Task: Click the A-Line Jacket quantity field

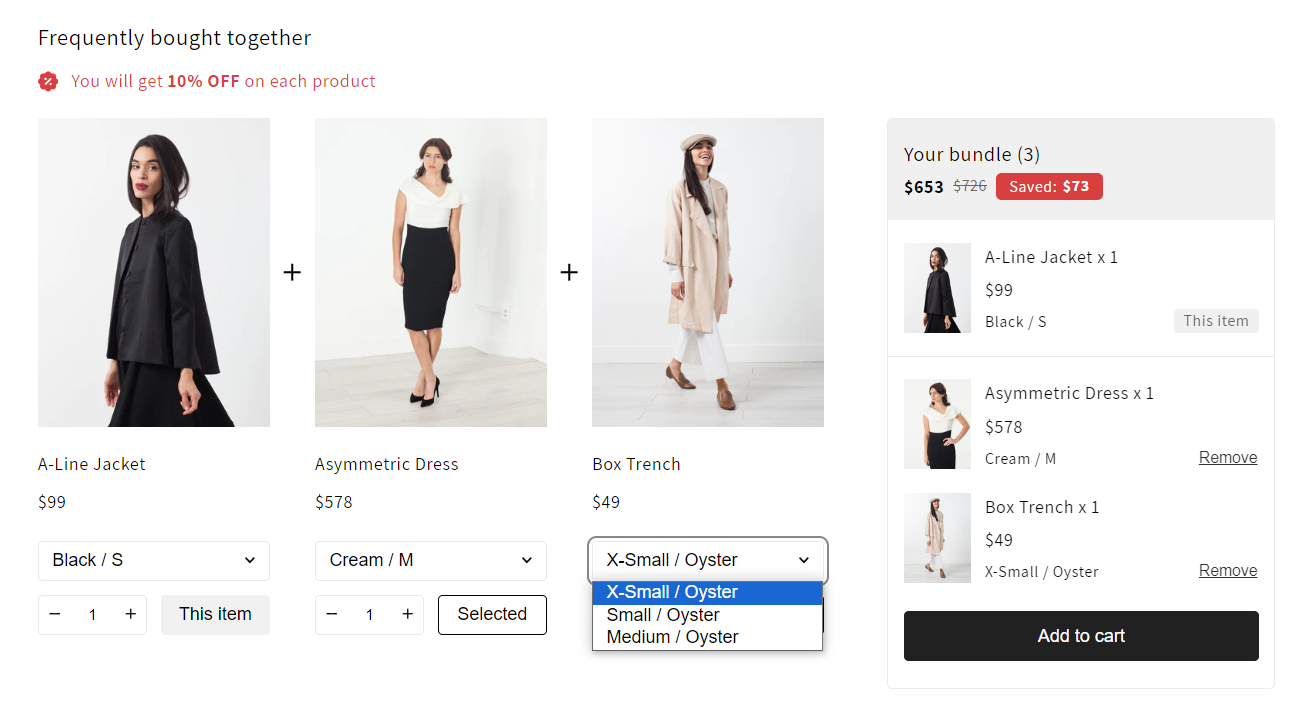Action: point(92,614)
